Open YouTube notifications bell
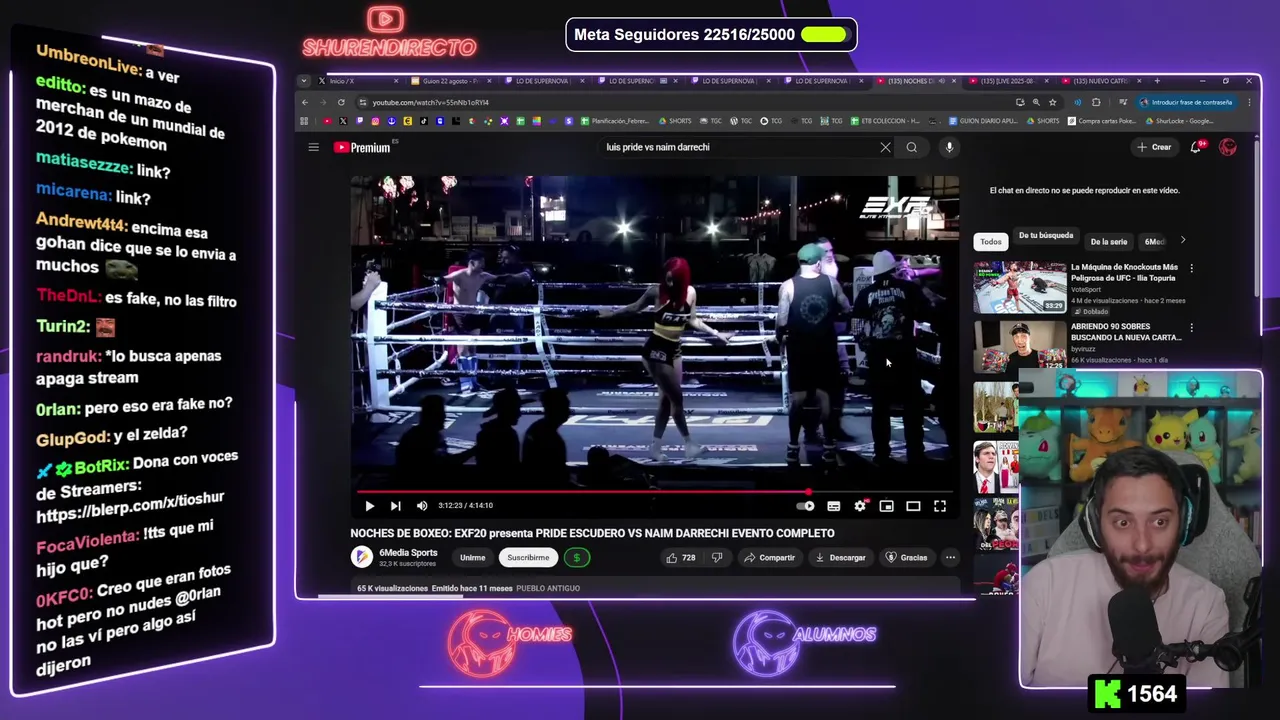Screen dimensions: 1280x720 tap(1196, 147)
